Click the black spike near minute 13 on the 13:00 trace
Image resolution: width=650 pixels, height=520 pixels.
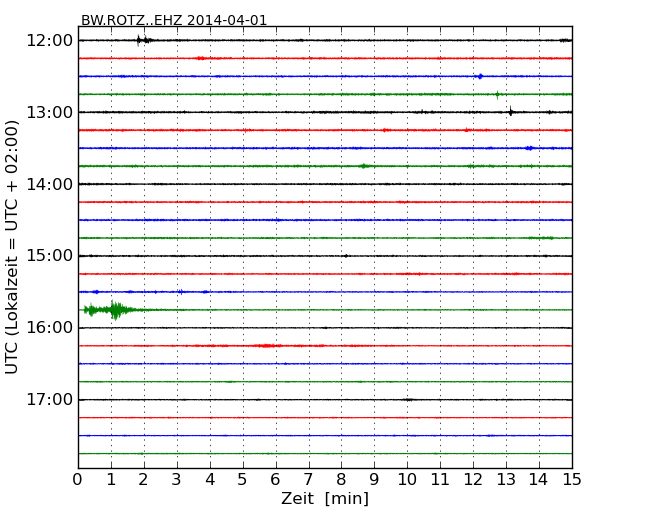[511, 112]
